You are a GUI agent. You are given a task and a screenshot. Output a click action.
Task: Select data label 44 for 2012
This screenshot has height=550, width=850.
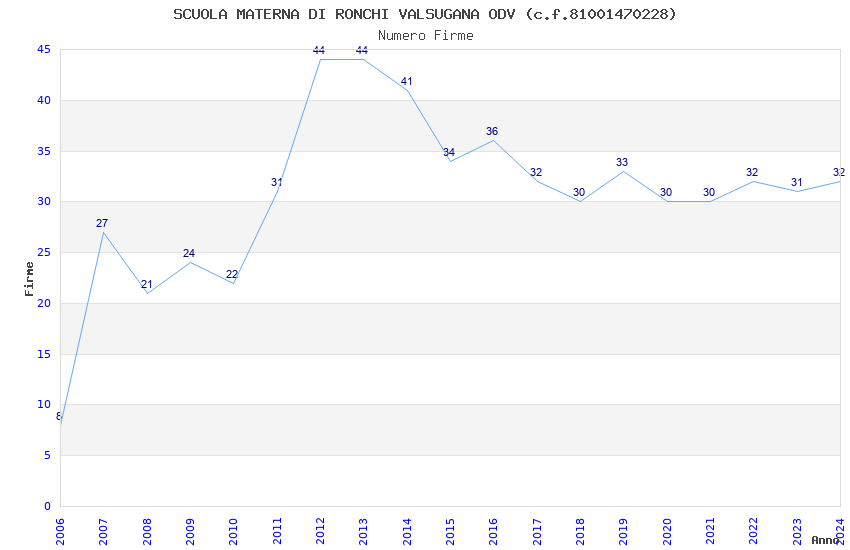[x=319, y=50]
